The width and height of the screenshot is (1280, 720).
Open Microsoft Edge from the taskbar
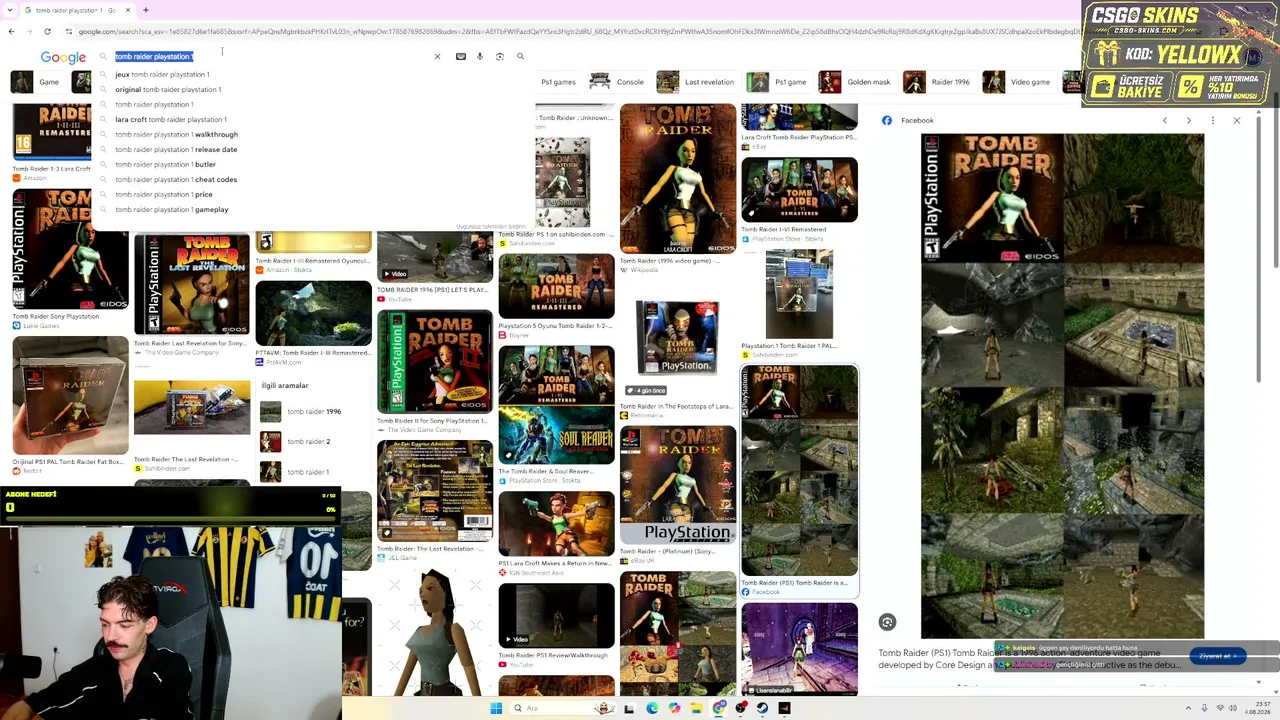[652, 708]
